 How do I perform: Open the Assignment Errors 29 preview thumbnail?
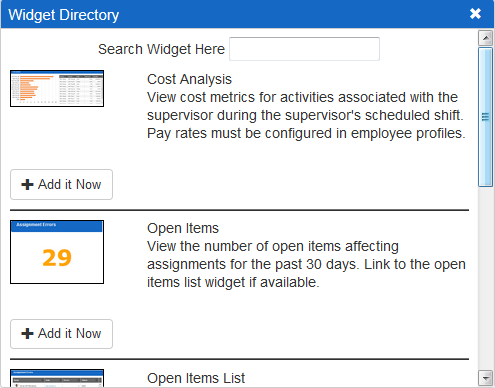pyautogui.click(x=57, y=252)
